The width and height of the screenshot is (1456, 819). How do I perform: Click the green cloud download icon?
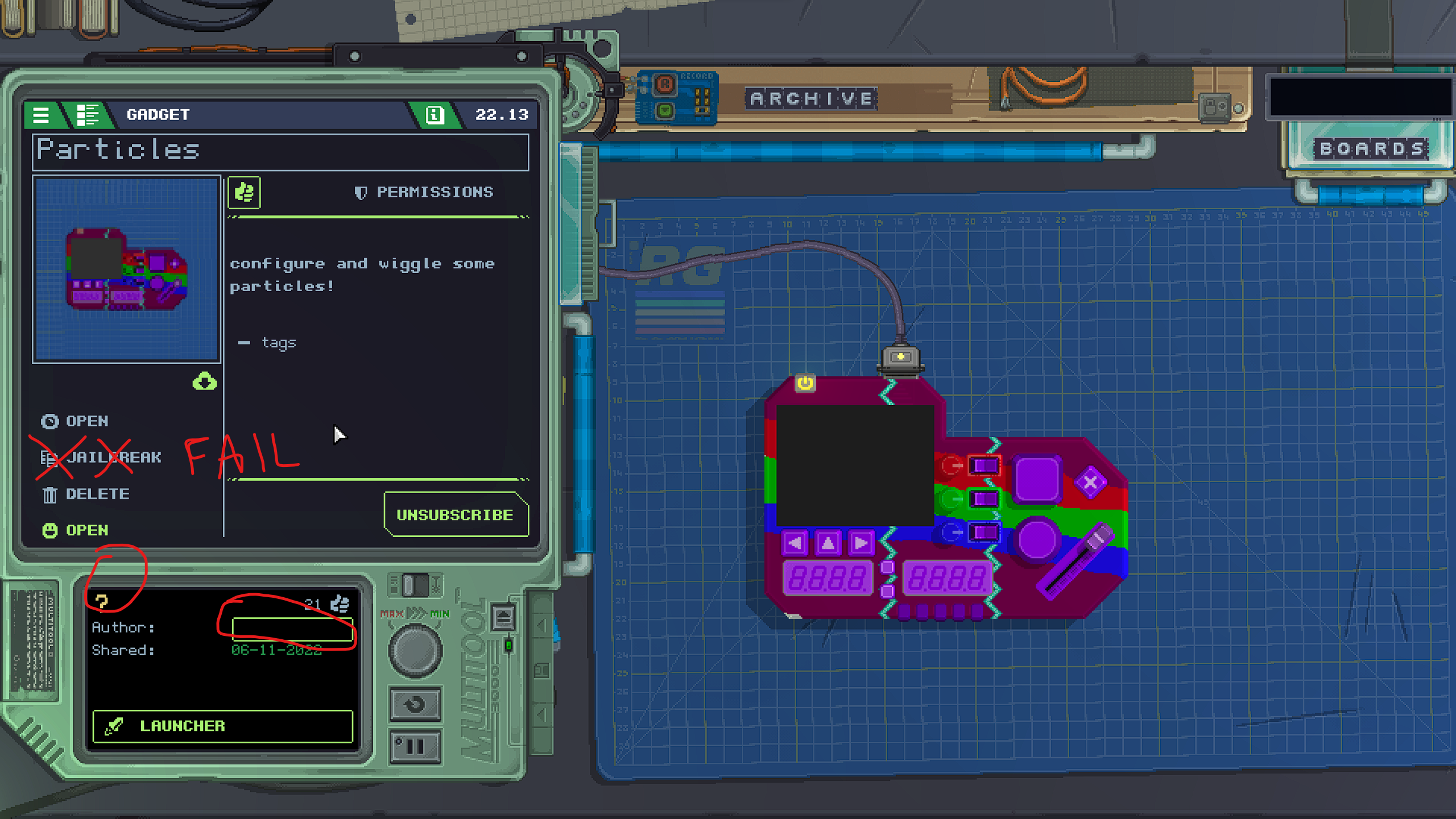pyautogui.click(x=205, y=382)
